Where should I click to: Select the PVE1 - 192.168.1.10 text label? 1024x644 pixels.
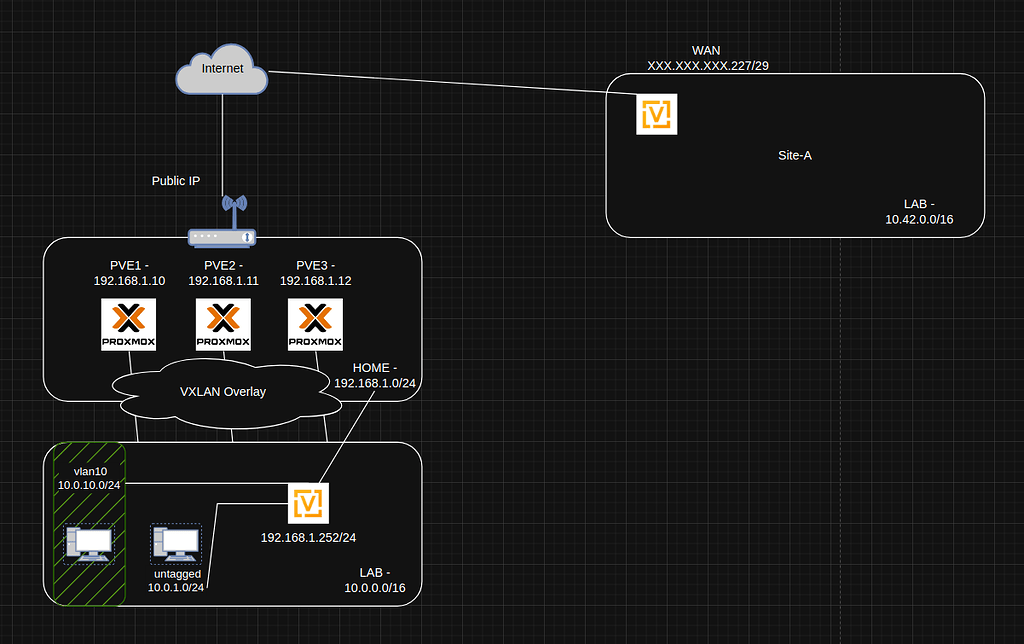(128, 273)
